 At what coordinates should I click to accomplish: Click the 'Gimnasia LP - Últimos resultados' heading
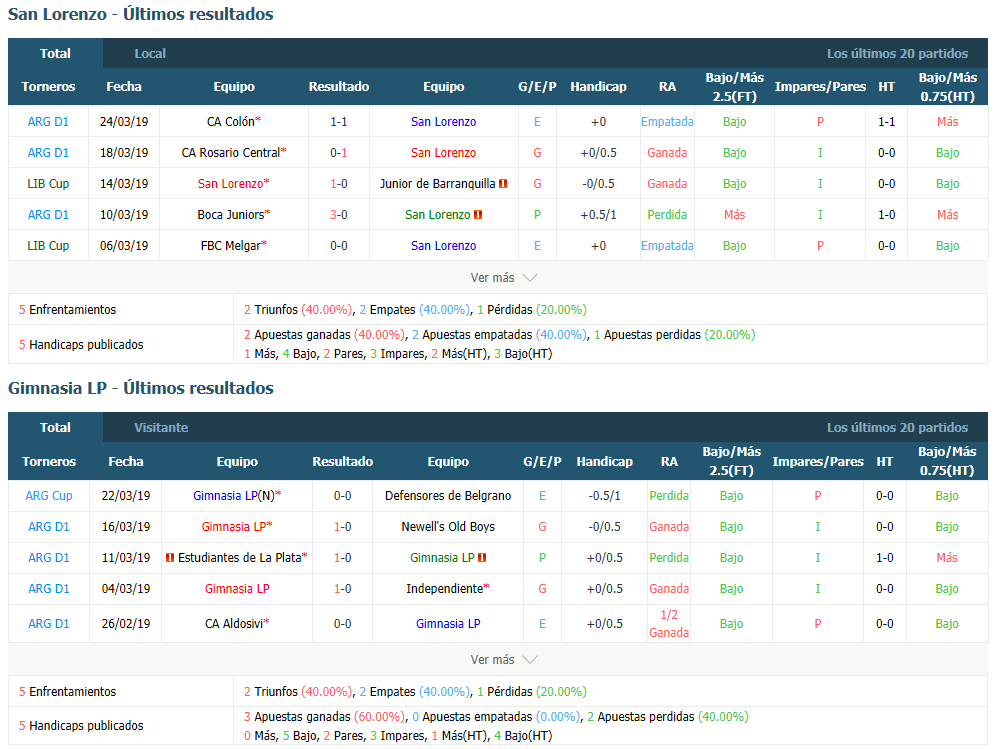(x=141, y=388)
